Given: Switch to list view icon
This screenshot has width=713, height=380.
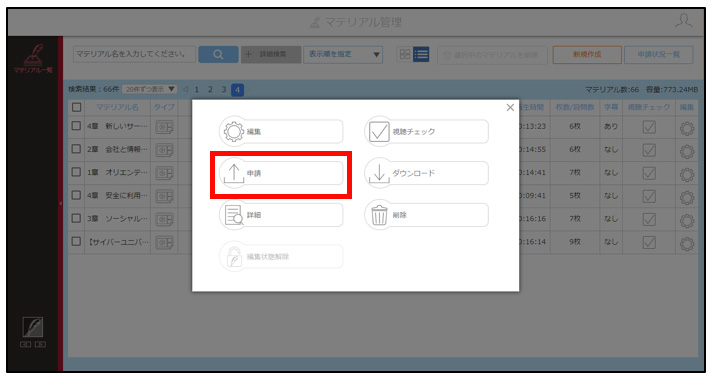Looking at the screenshot, I should [421, 55].
